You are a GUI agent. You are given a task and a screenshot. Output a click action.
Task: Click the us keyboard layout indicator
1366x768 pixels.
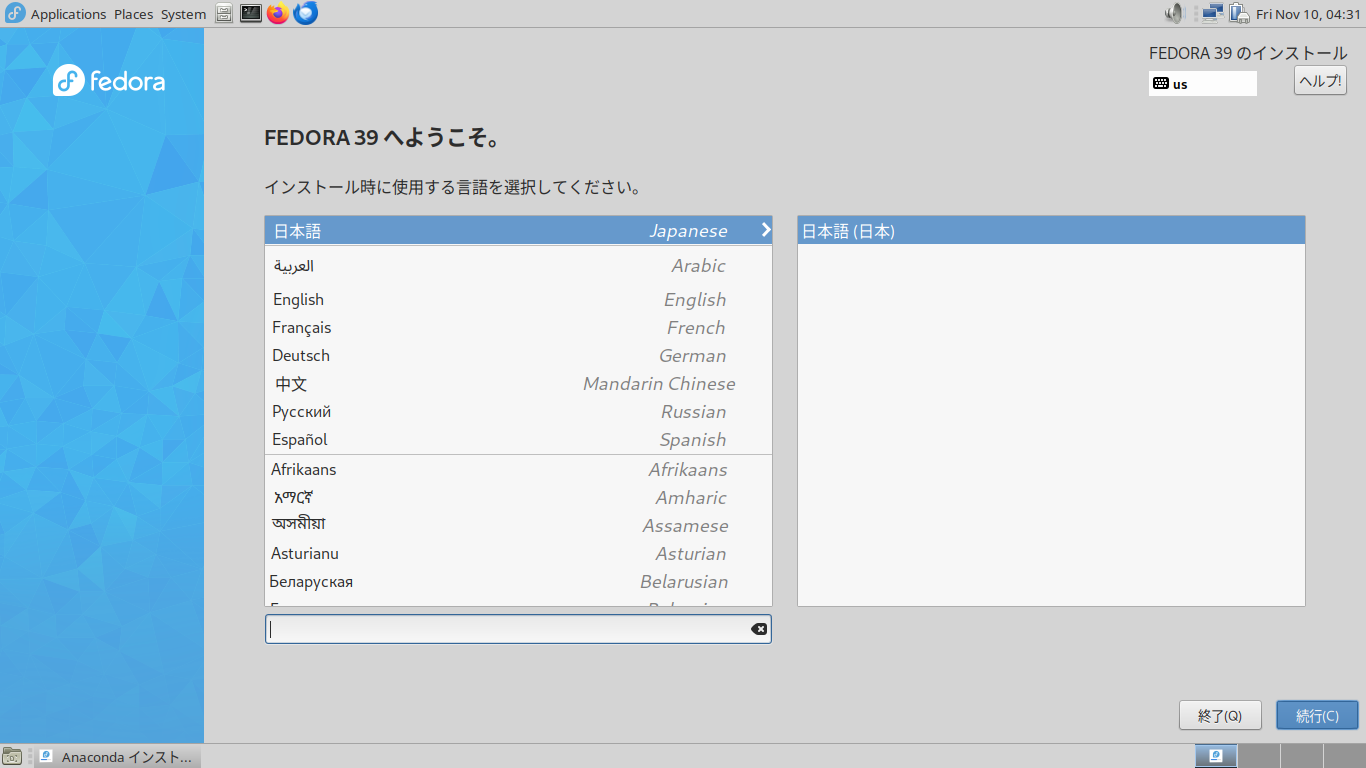1202,84
